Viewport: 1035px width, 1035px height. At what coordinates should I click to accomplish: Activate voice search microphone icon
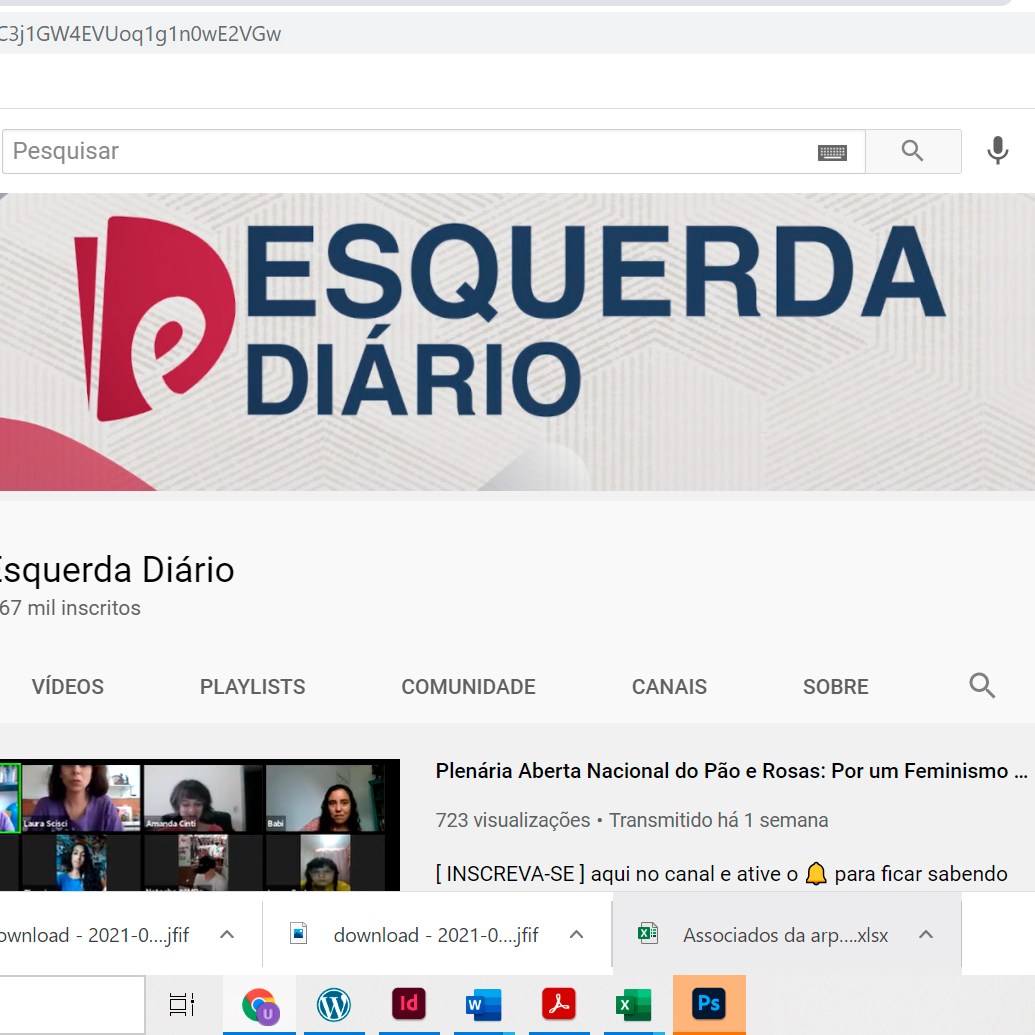(x=997, y=151)
